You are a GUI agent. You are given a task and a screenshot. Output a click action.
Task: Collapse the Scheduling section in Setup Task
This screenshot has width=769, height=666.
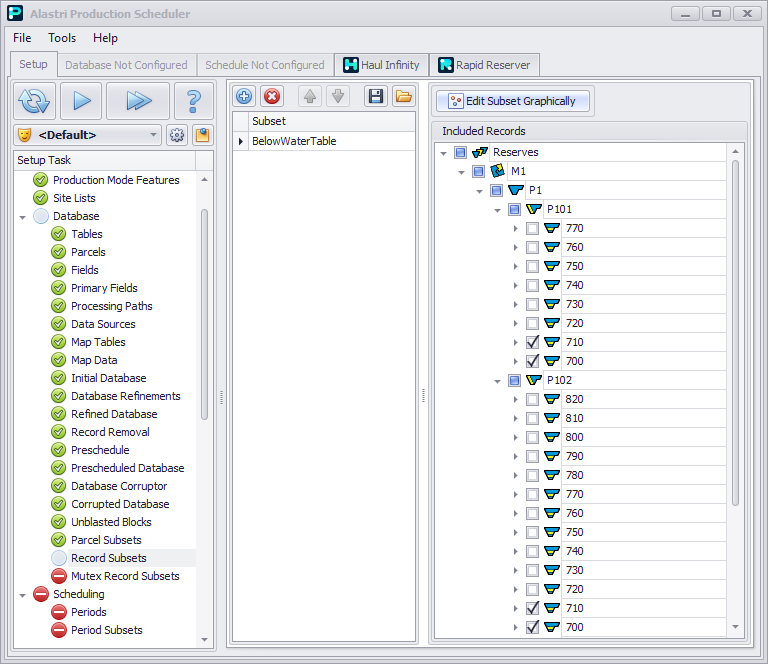tap(23, 595)
